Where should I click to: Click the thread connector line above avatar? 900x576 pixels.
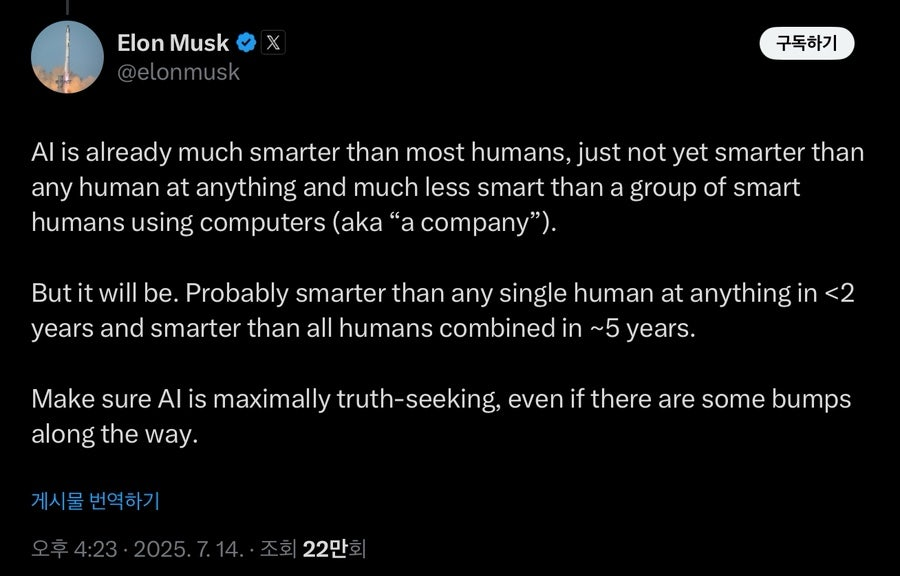tap(67, 7)
